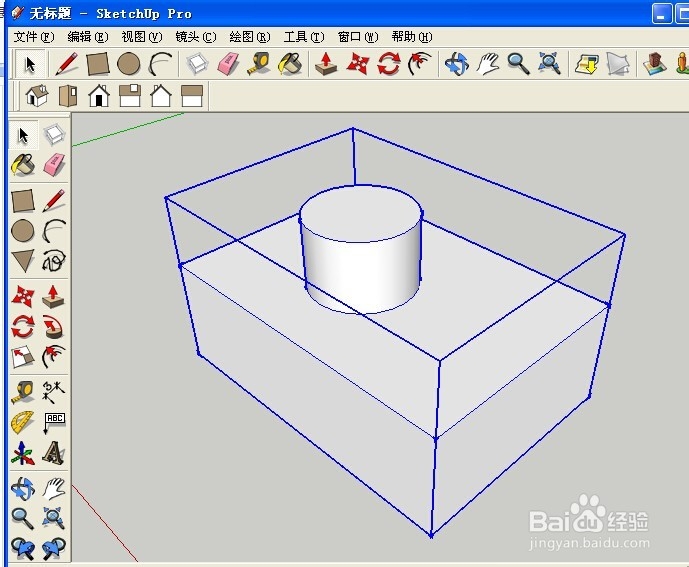The width and height of the screenshot is (689, 567).
Task: Open the 视图(V) menu
Action: 142,37
